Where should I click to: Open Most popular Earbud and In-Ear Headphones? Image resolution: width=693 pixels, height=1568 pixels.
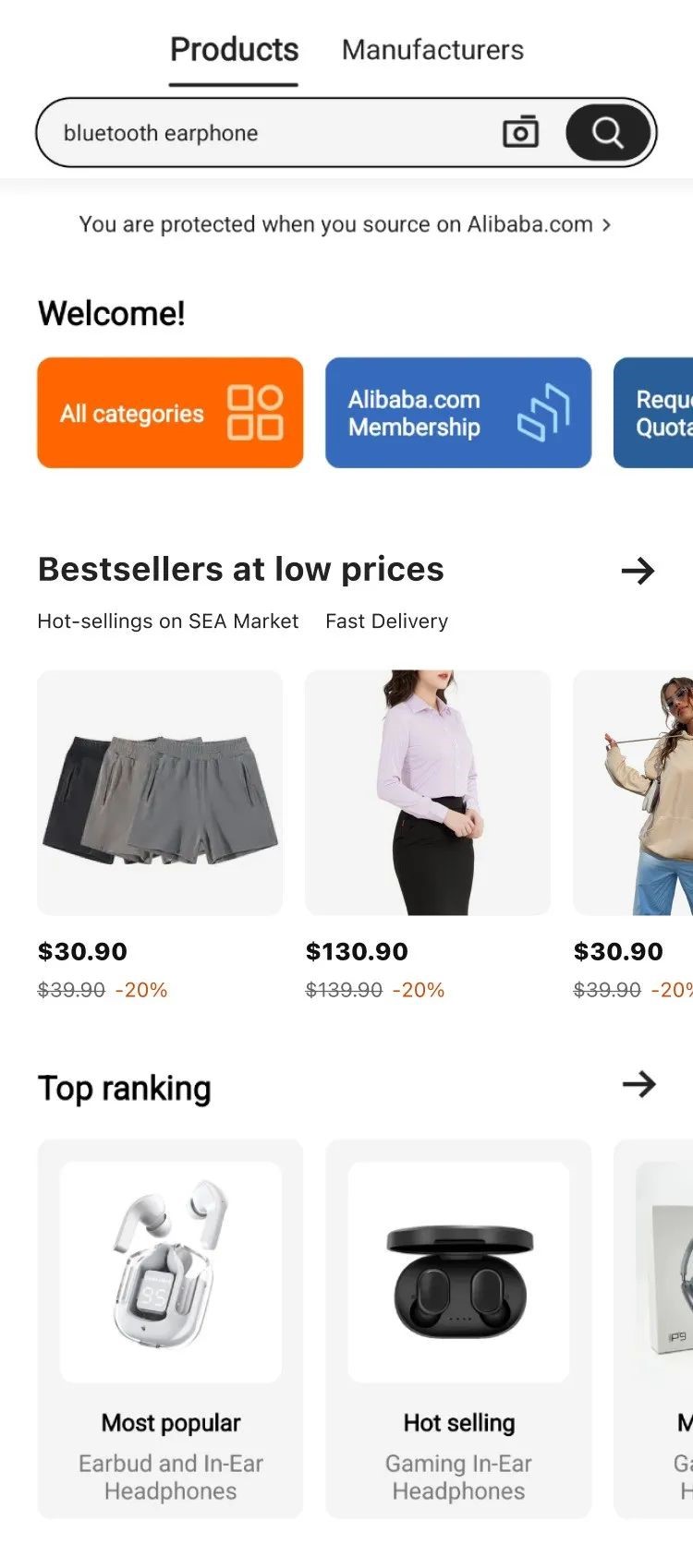(x=170, y=1329)
